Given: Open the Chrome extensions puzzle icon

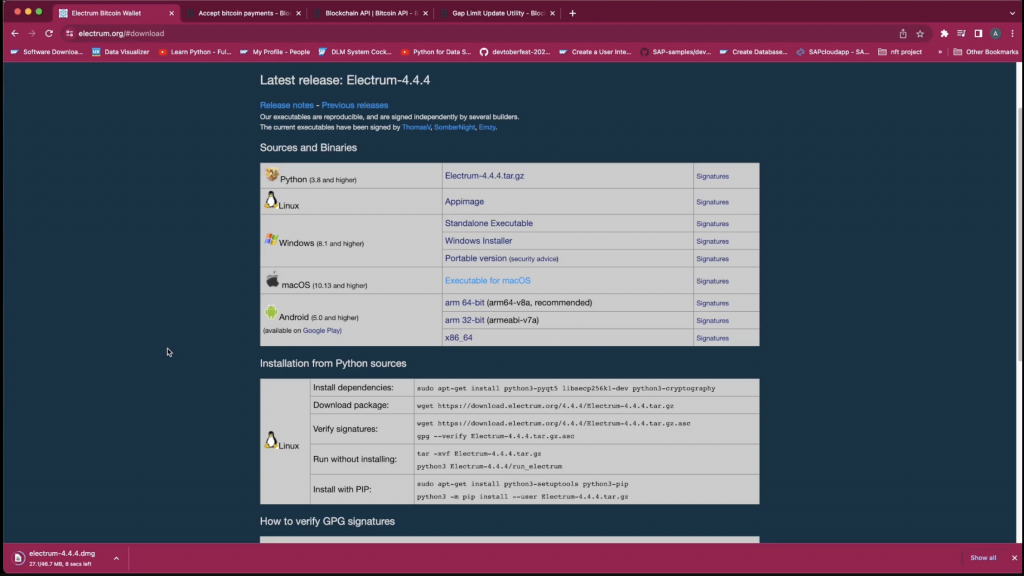Looking at the screenshot, I should (x=944, y=33).
